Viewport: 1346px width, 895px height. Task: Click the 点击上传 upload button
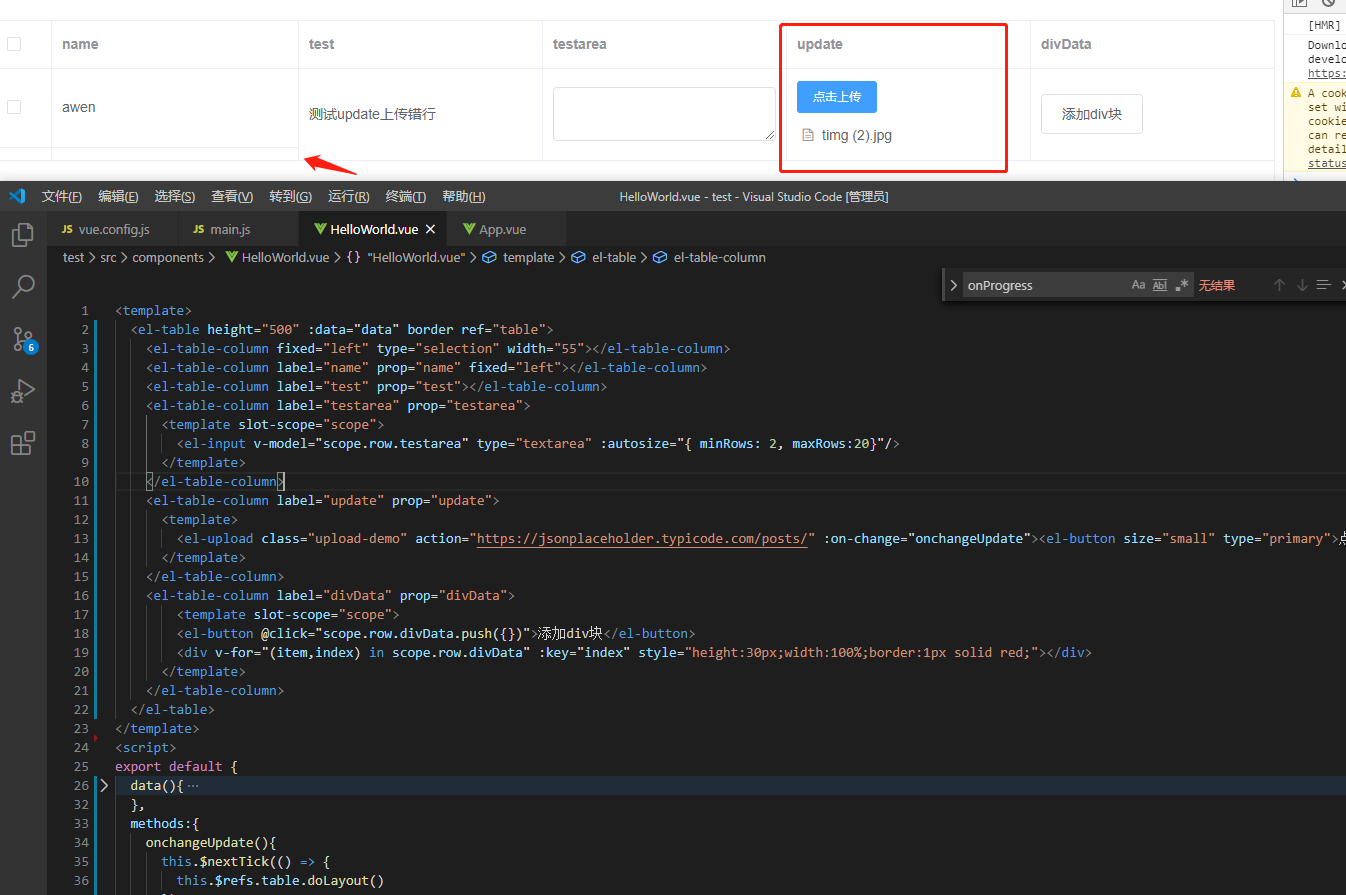[x=837, y=97]
